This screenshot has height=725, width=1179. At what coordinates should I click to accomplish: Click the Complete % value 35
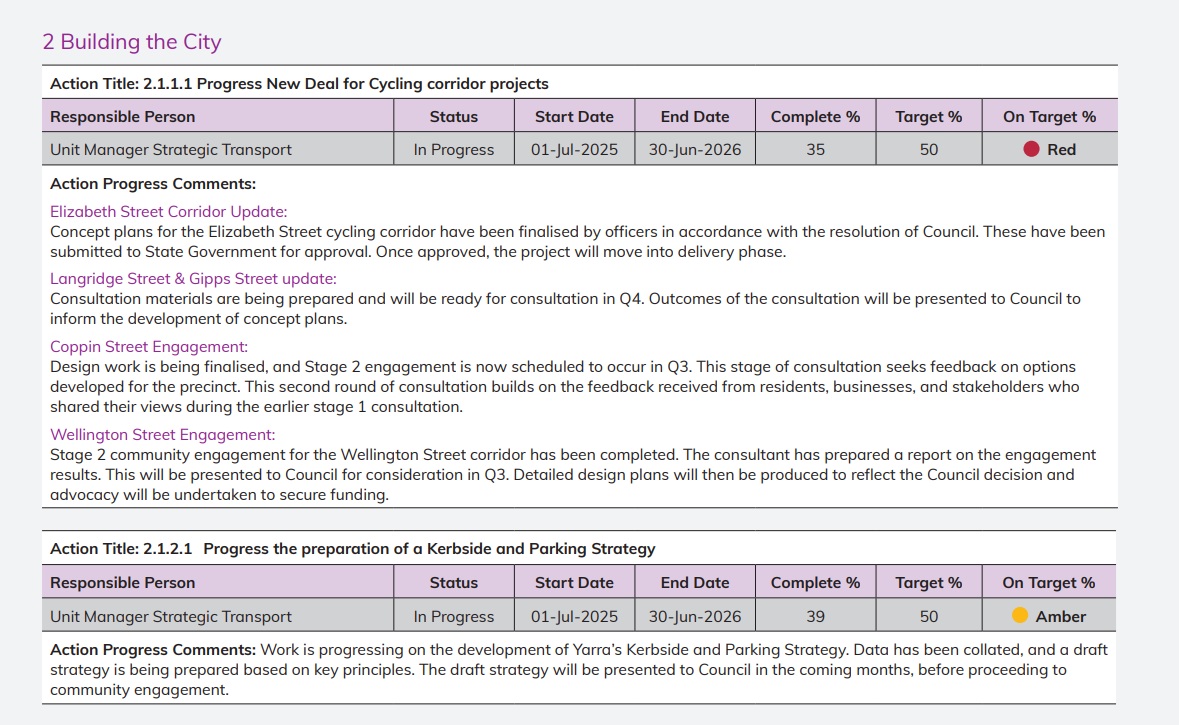click(x=815, y=150)
